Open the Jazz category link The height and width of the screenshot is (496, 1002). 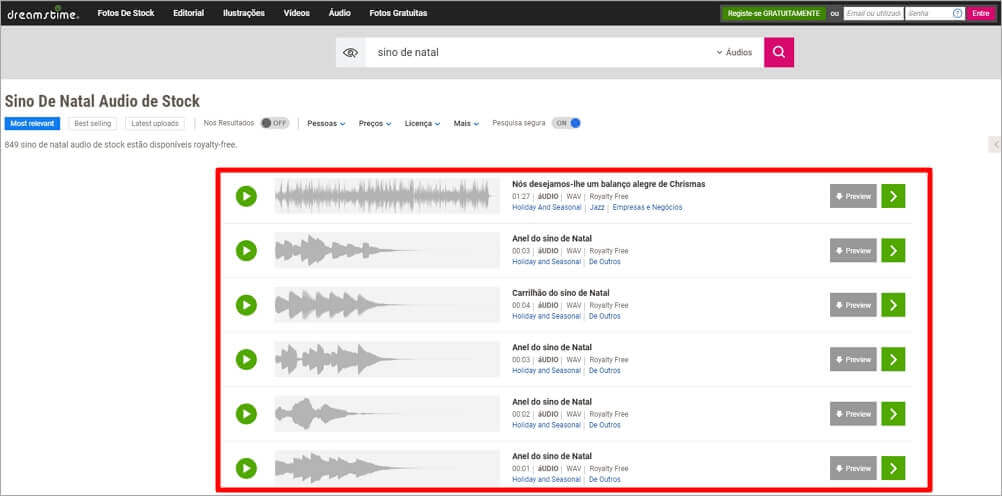click(597, 207)
